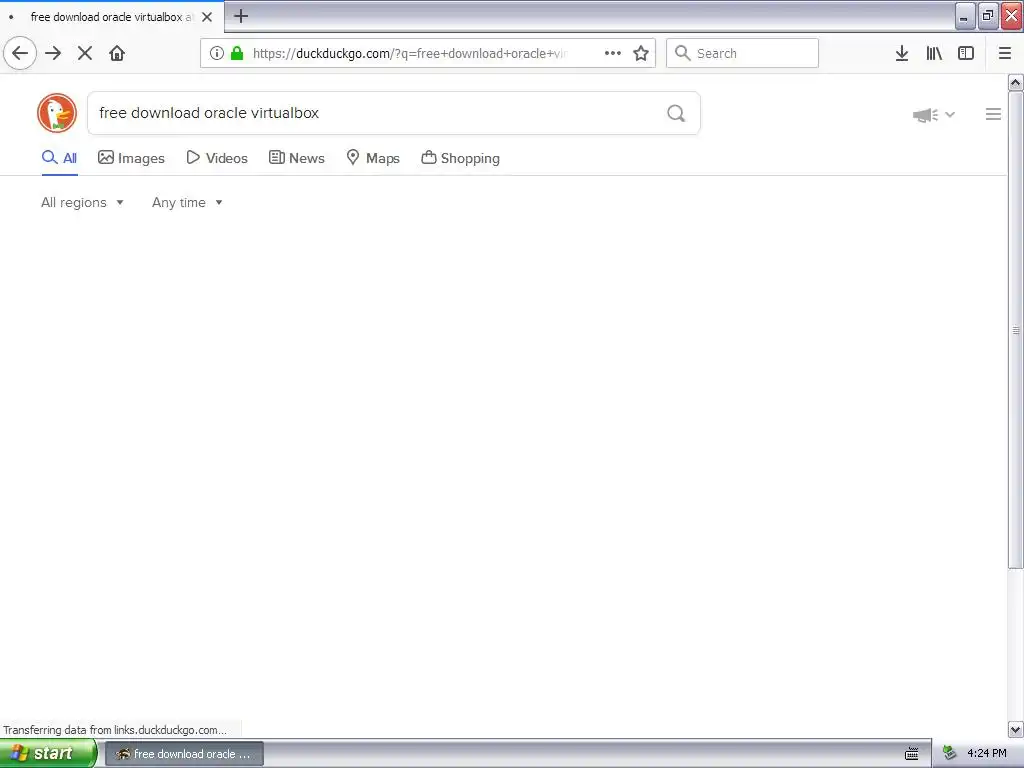
Task: Click the magnifier in DuckDuckGo search box
Action: tap(677, 113)
